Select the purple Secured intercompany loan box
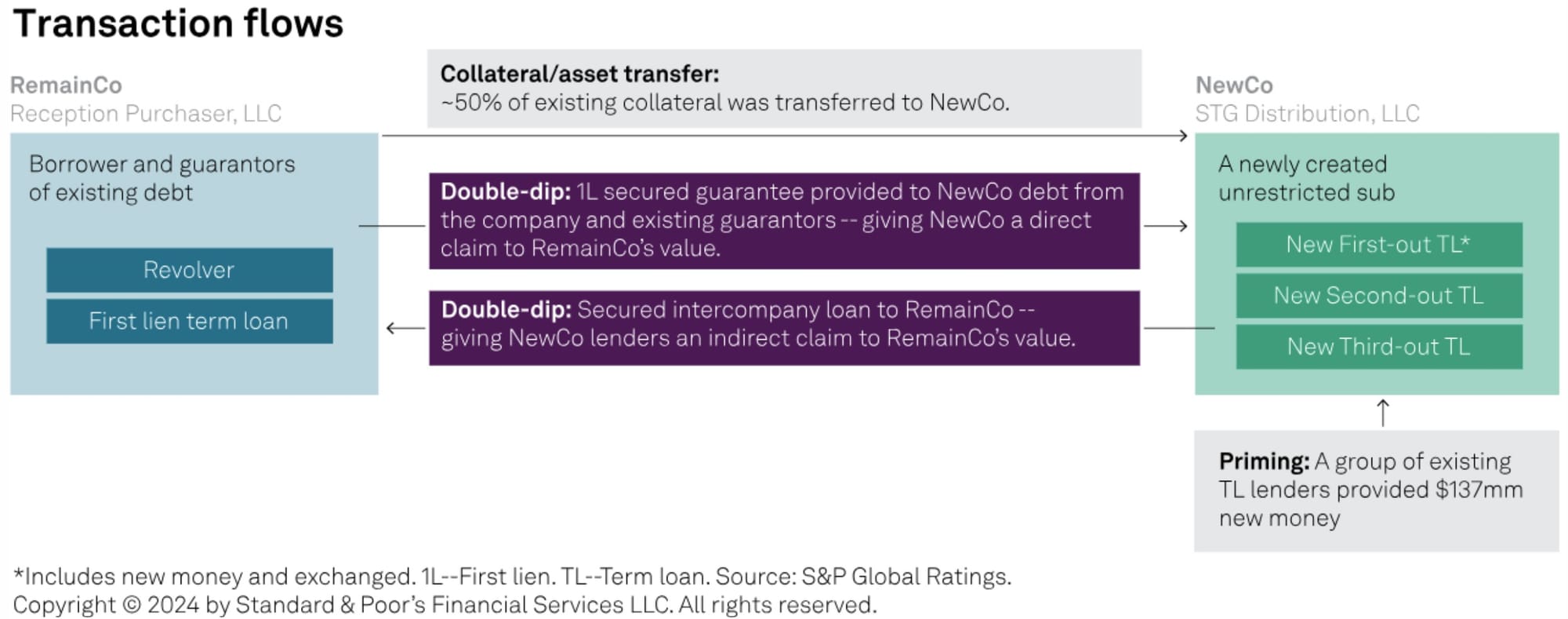 [783, 327]
